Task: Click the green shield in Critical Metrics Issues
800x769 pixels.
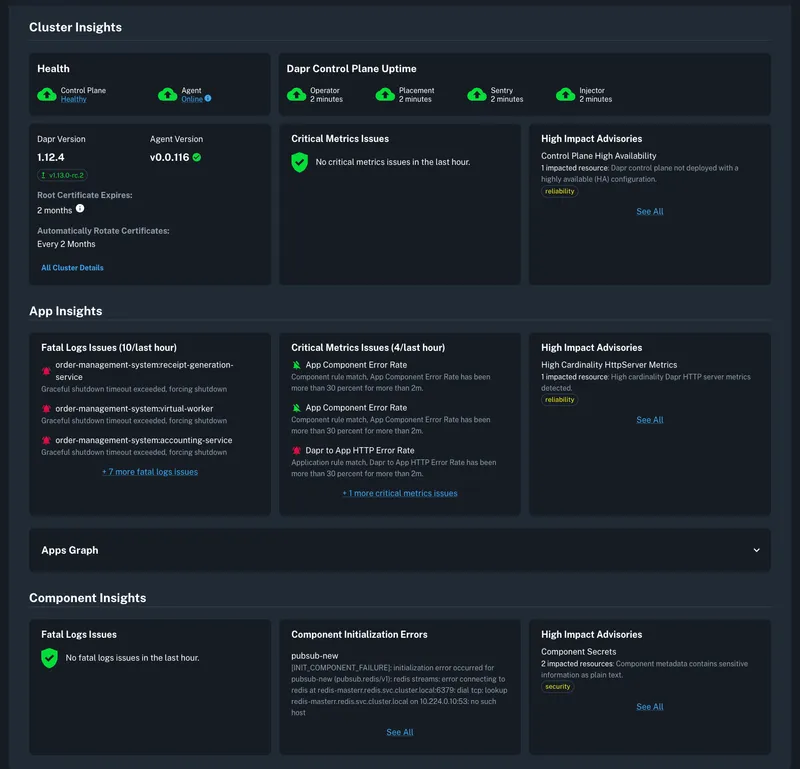Action: click(299, 162)
